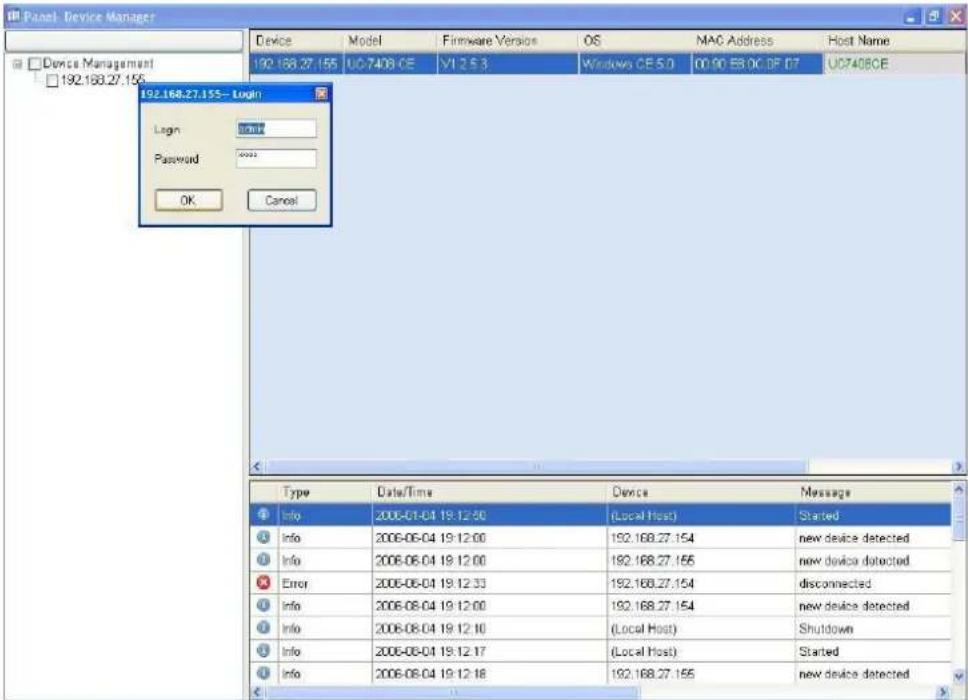Sort by Firmware Version column header
This screenshot has height=700, width=968.
tap(507, 41)
